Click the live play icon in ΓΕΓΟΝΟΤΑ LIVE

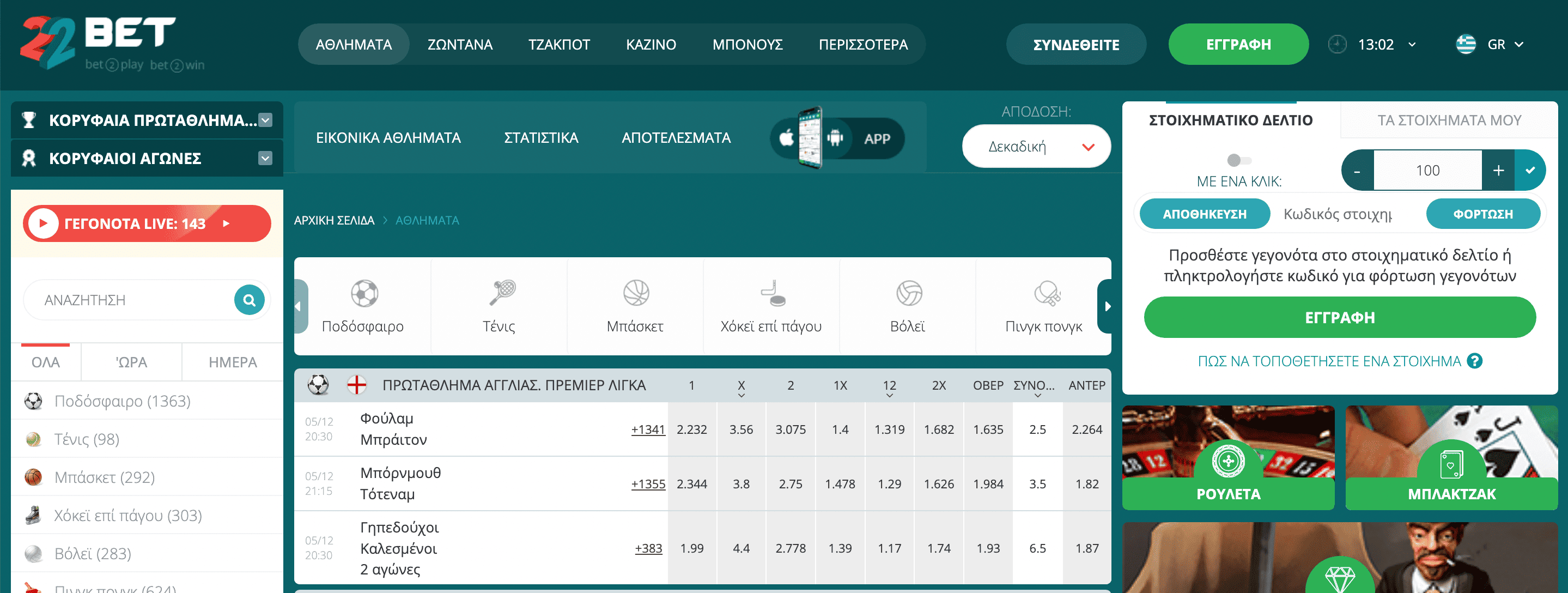(x=43, y=223)
